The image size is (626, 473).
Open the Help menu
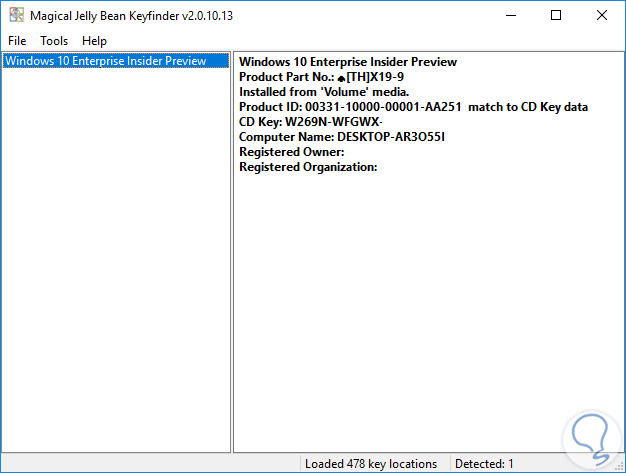(x=94, y=41)
